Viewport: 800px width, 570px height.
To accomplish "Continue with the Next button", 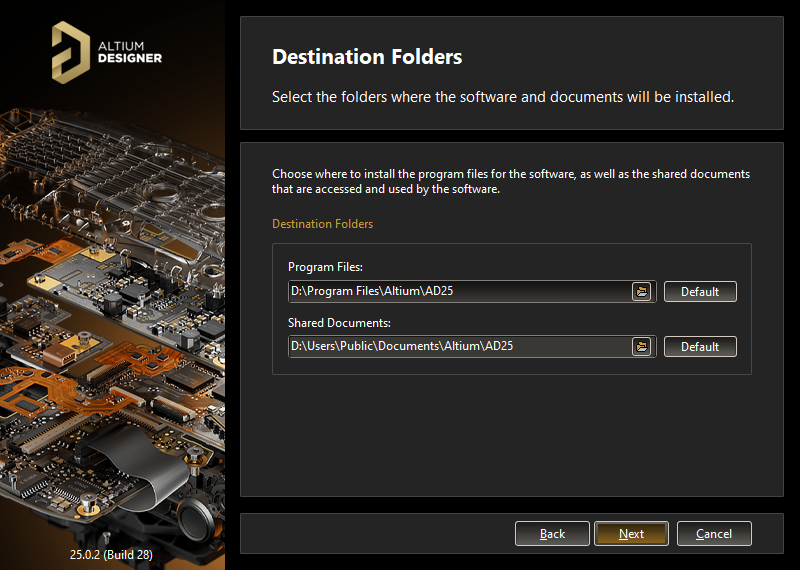I will (631, 533).
